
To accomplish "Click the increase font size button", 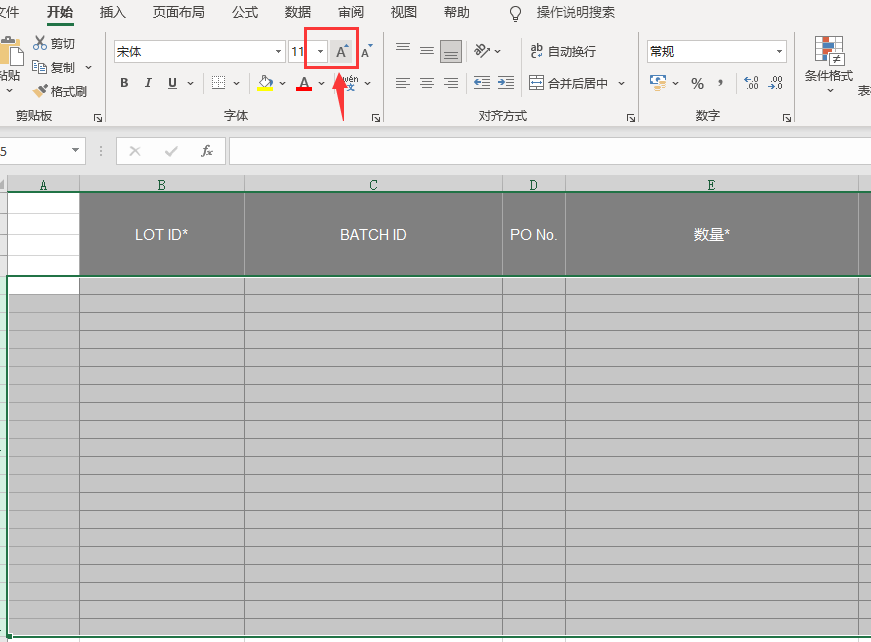I will (342, 51).
